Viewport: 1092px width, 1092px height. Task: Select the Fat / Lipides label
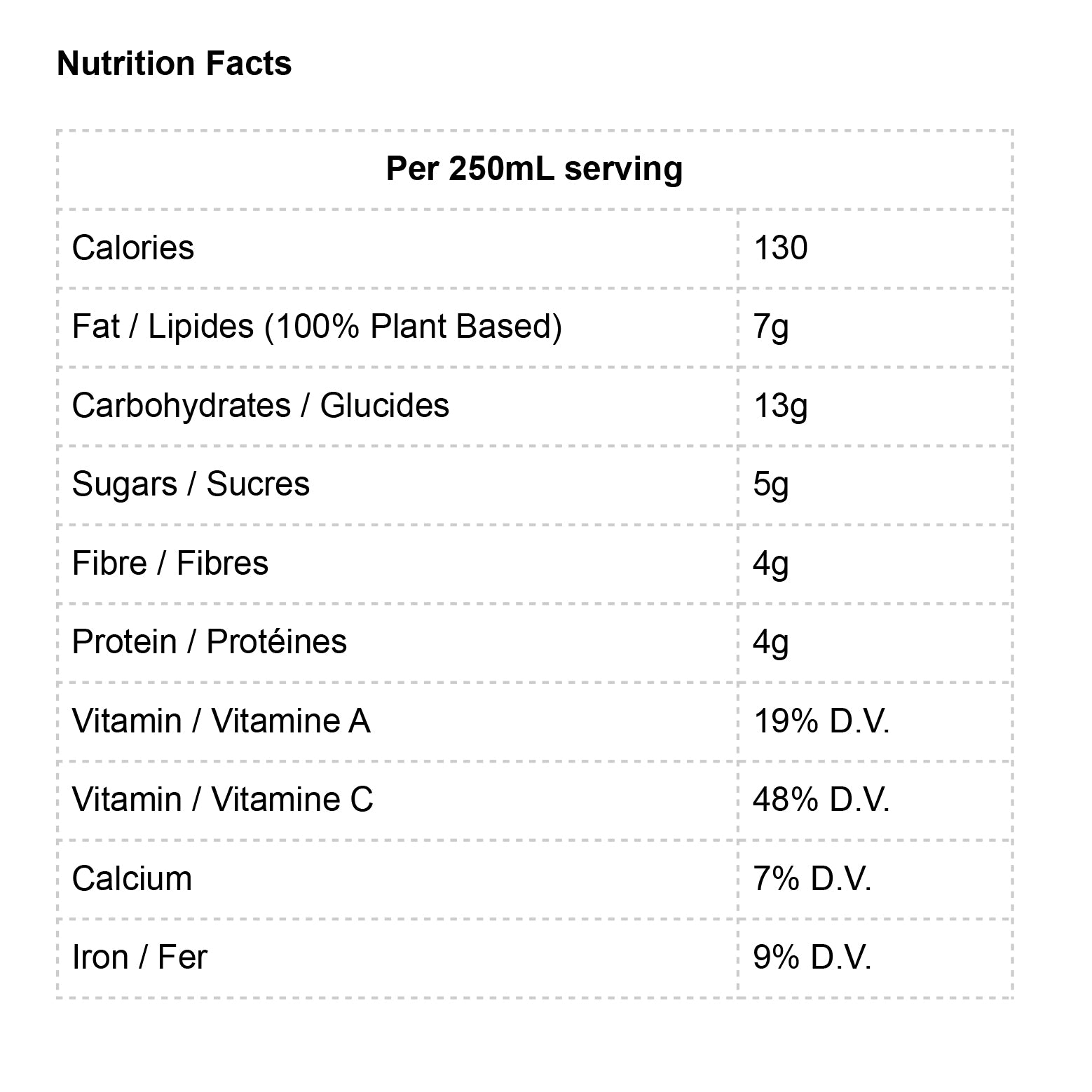(317, 327)
